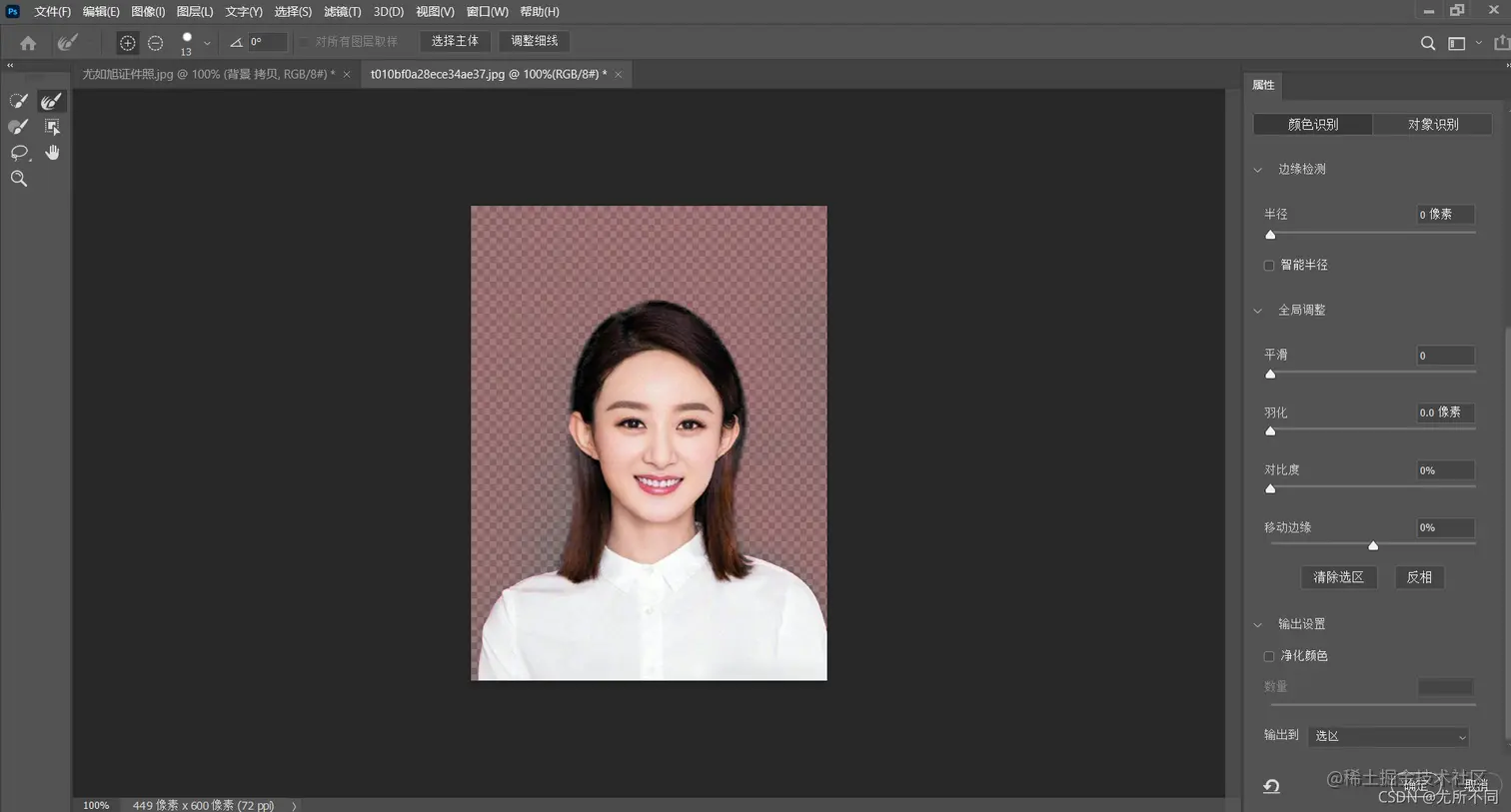This screenshot has height=812, width=1511.
Task: Click the 羽化 slider handle
Action: coord(1270,431)
